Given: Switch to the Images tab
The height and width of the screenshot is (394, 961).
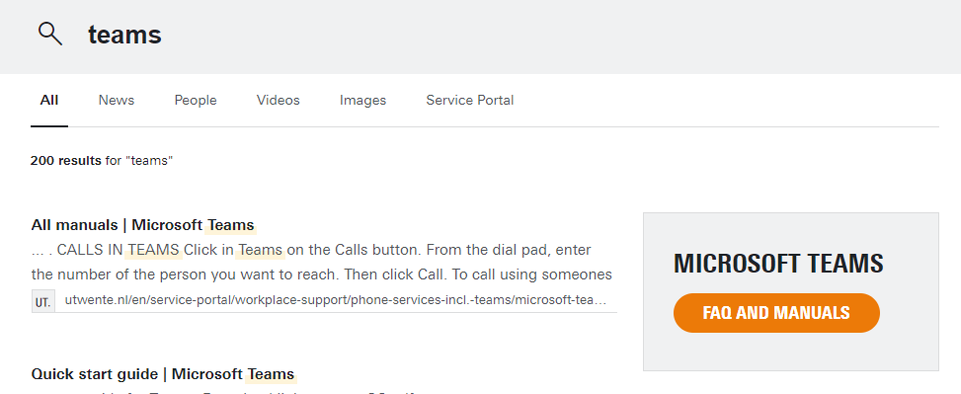Looking at the screenshot, I should pyautogui.click(x=363, y=100).
